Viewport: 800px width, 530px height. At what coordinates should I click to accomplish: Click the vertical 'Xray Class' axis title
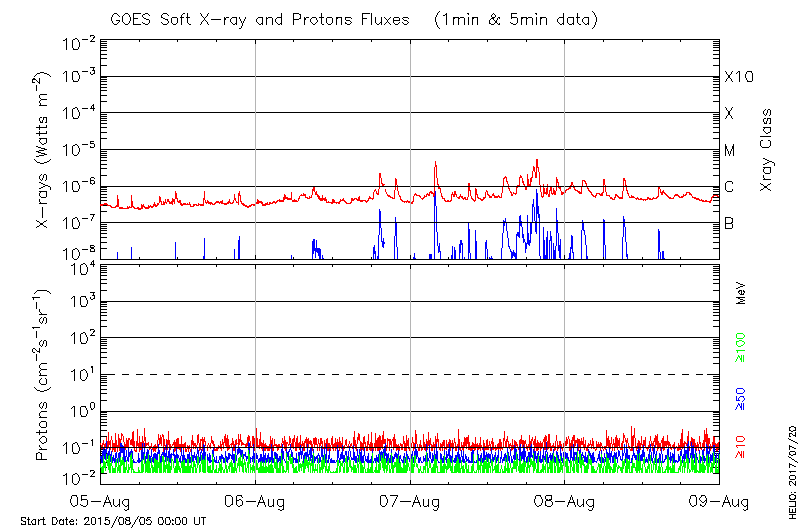click(x=767, y=150)
